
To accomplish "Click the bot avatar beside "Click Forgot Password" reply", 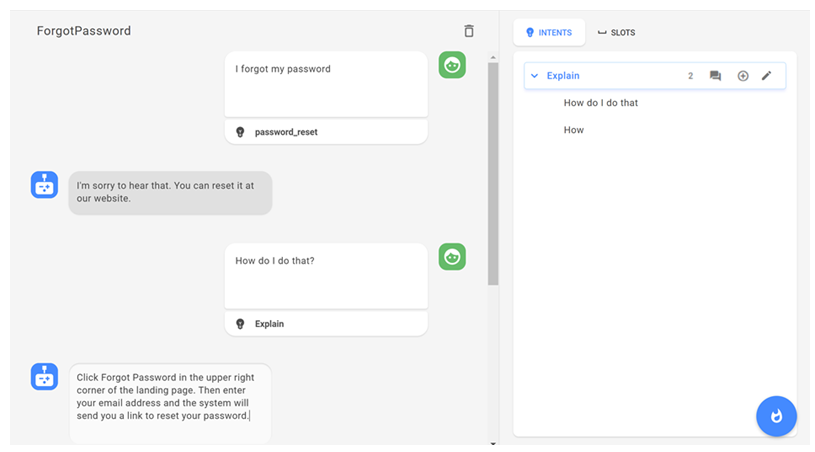I will [x=44, y=377].
